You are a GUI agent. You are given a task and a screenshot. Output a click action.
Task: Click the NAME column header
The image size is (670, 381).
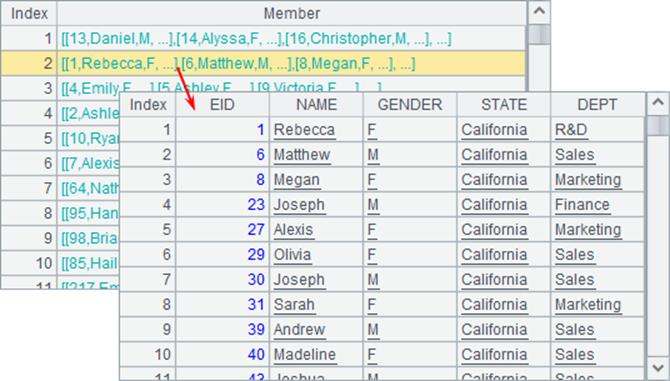tap(316, 105)
